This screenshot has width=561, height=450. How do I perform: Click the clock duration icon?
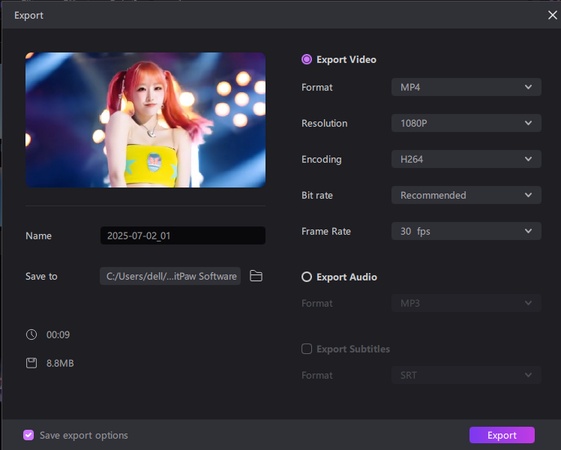[31, 334]
